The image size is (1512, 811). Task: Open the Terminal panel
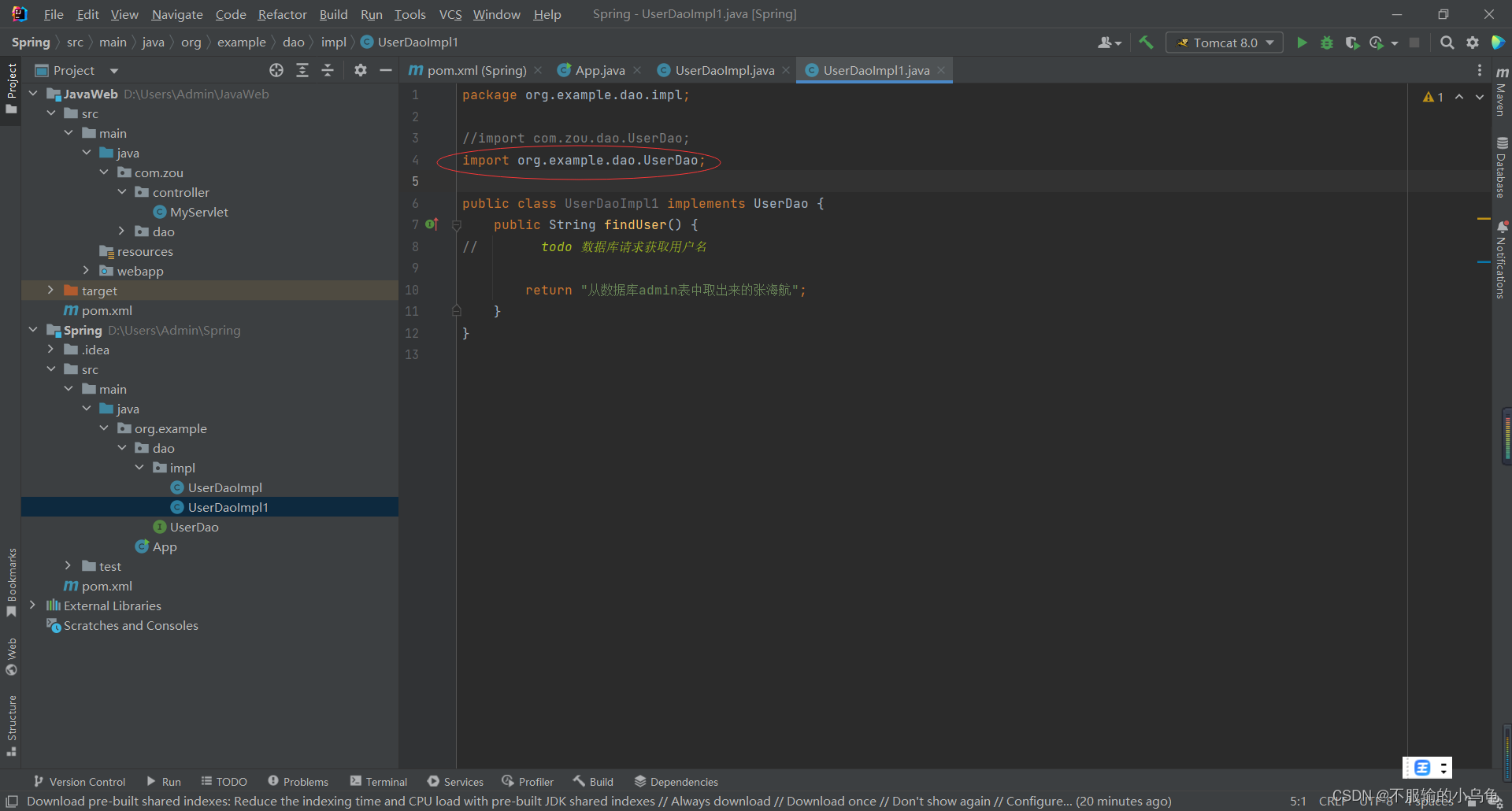379,782
